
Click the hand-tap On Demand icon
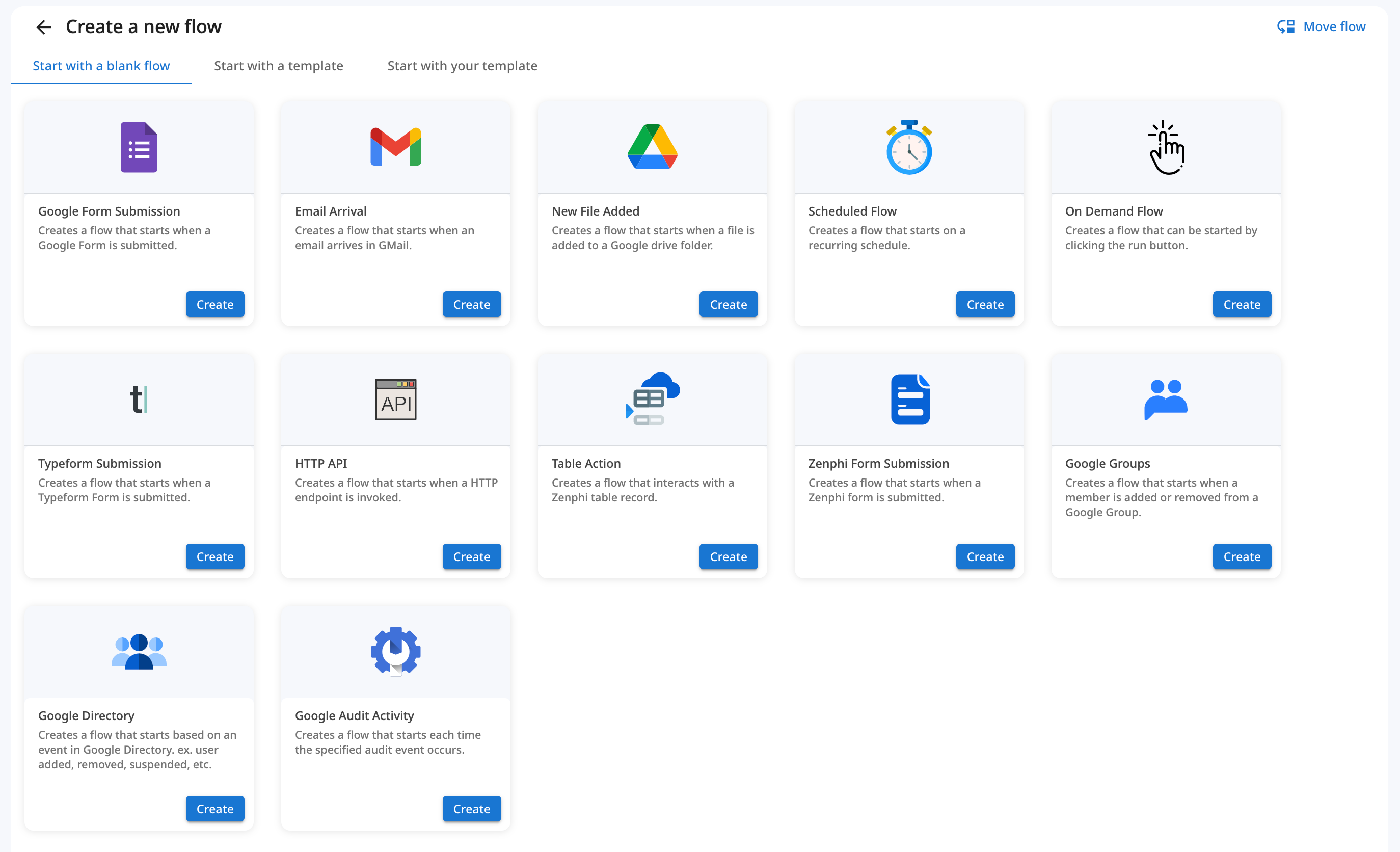[1166, 147]
